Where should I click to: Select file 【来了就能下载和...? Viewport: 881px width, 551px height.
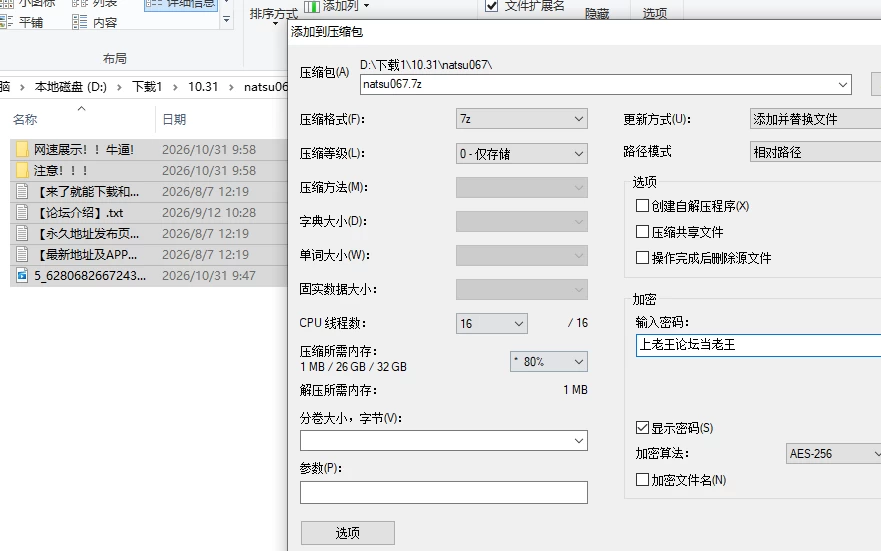point(87,192)
